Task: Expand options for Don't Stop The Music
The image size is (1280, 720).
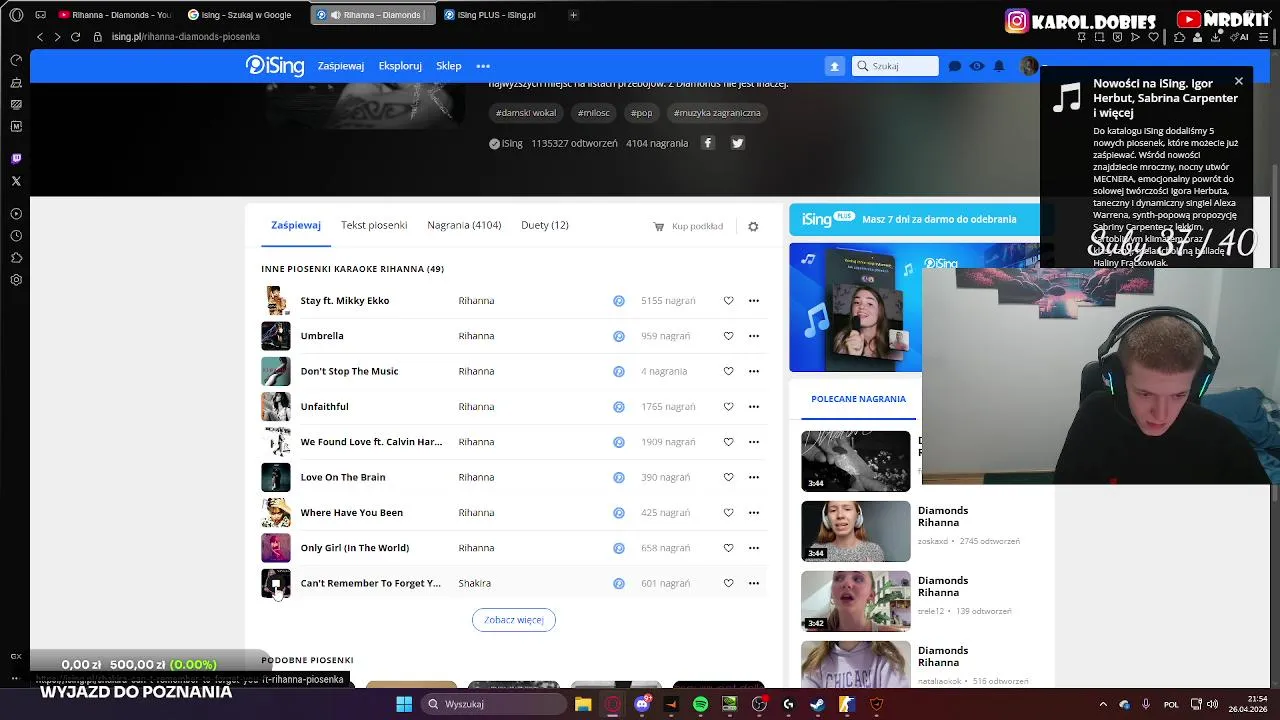Action: pyautogui.click(x=754, y=371)
